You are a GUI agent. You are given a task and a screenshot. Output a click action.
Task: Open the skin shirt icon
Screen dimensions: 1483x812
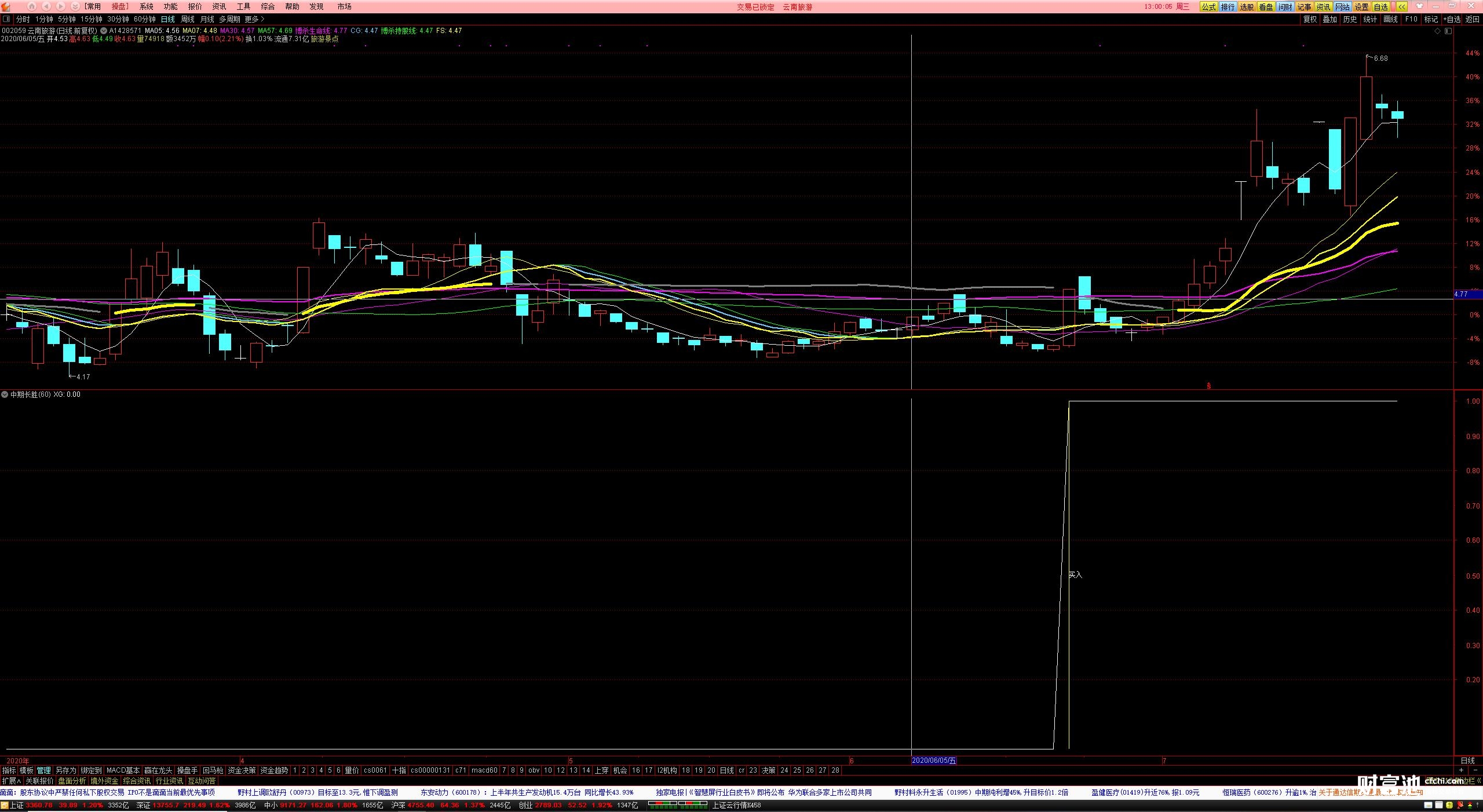coord(1419,6)
